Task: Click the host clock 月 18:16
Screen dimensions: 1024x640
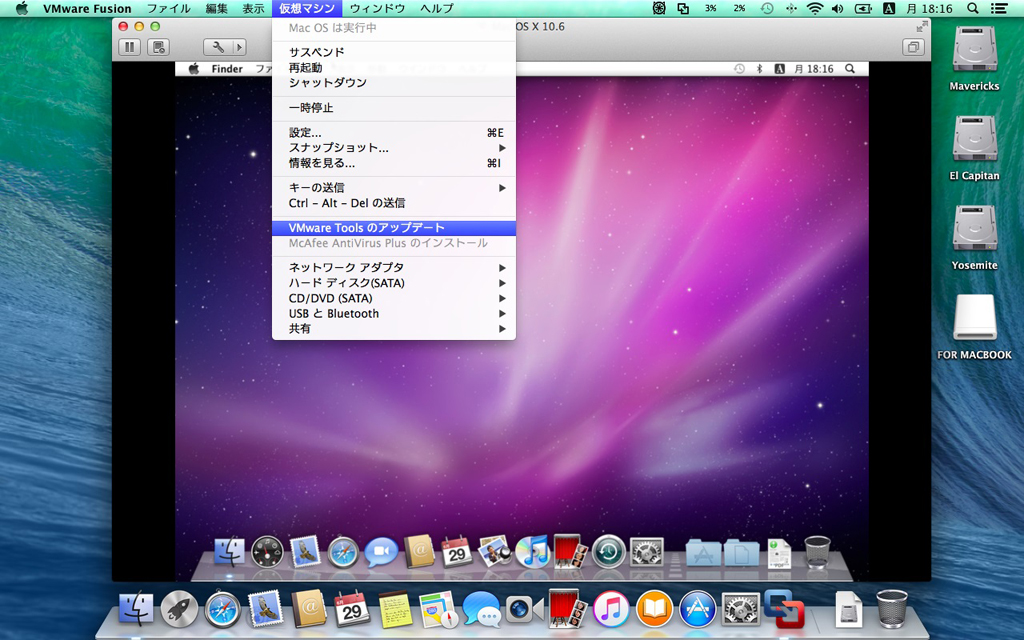Action: click(x=929, y=8)
